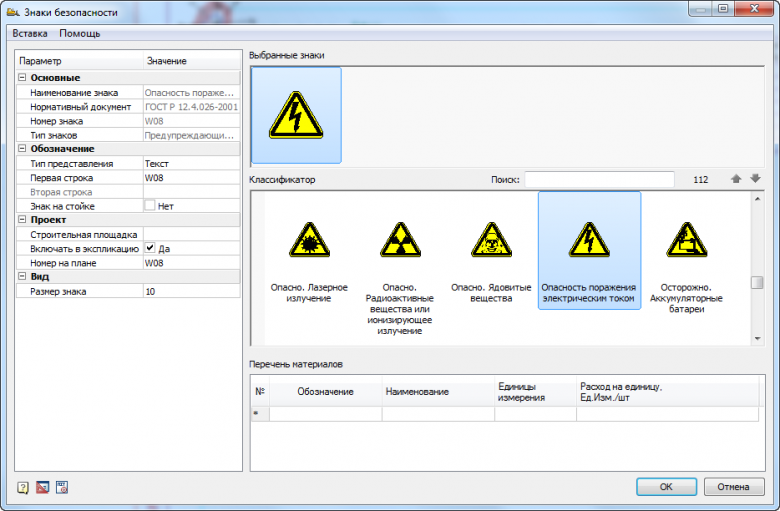Toggle the Знак на стойке checkbox
The width and height of the screenshot is (780, 511).
[150, 205]
